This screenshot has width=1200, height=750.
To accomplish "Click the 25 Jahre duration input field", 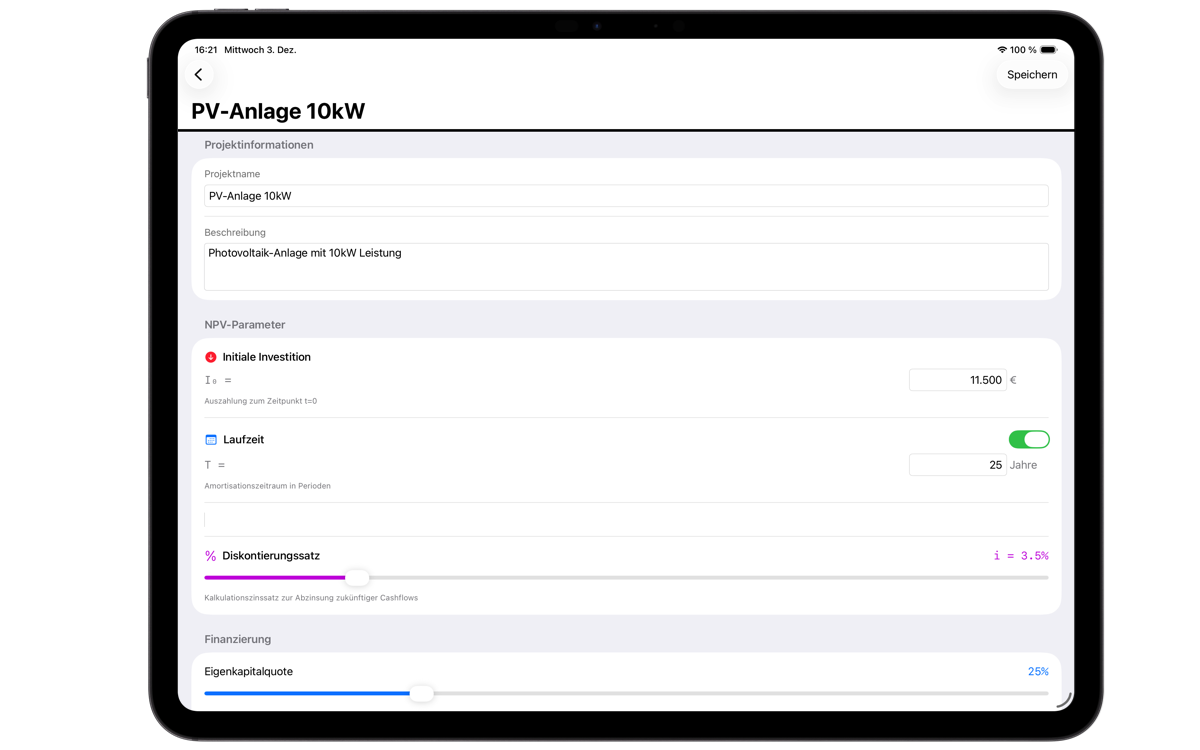I will 957,464.
